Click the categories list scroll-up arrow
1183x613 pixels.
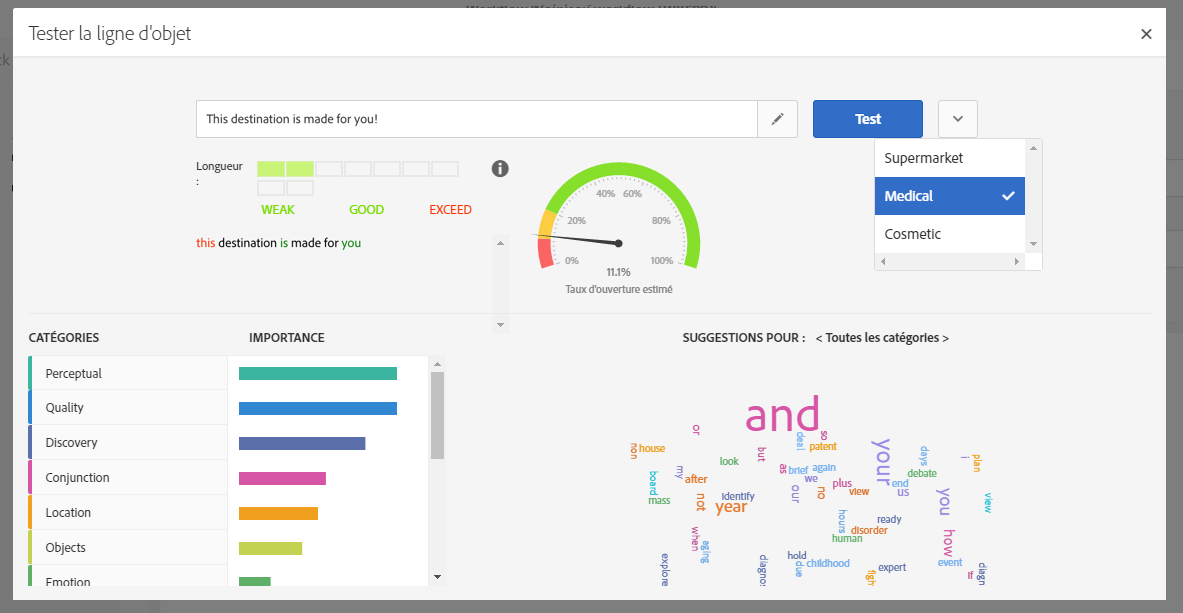click(x=437, y=364)
